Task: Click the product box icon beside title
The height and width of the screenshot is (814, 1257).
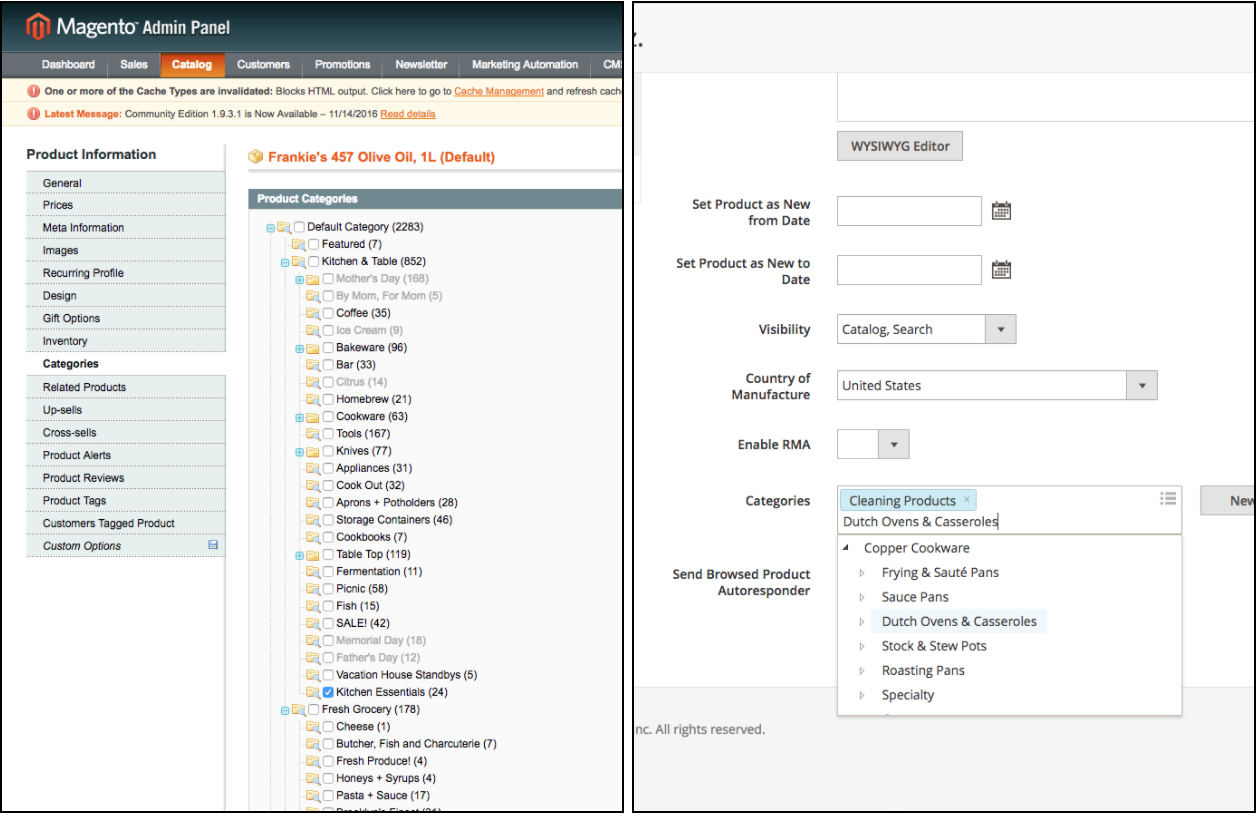Action: (256, 157)
